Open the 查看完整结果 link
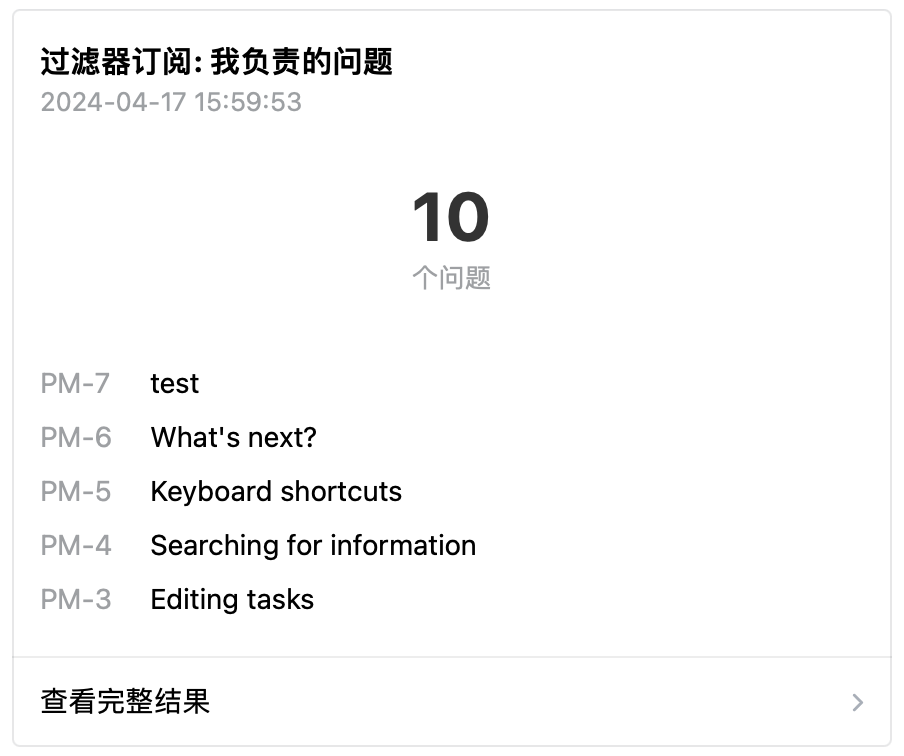904x756 pixels. [126, 702]
